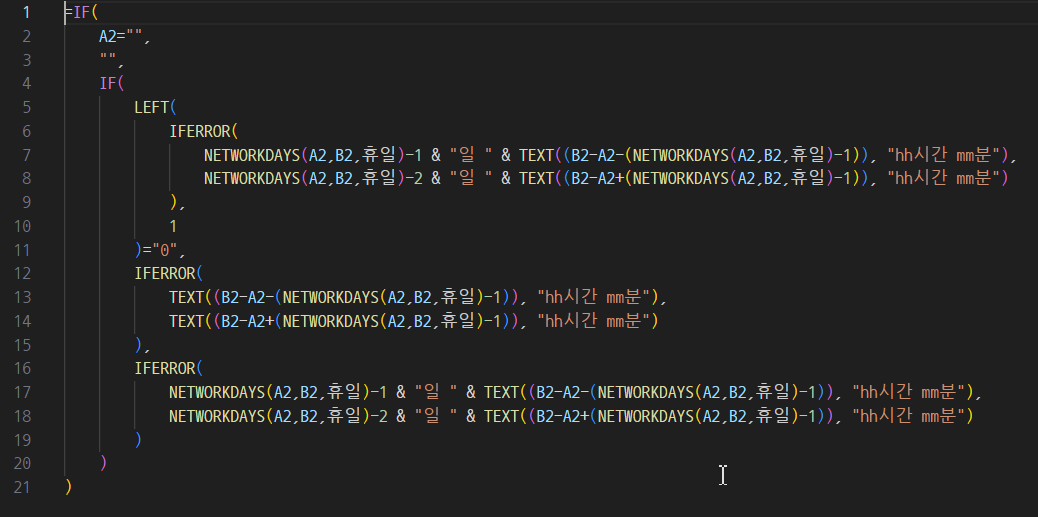Image resolution: width=1038 pixels, height=517 pixels.
Task: Click line number 11 in the gutter
Action: point(22,250)
